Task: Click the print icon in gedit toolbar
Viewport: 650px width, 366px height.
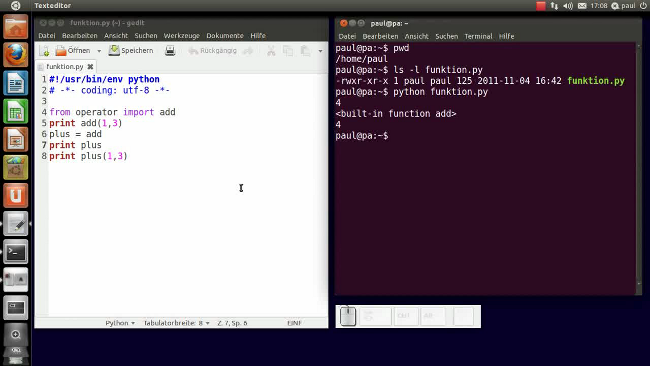Action: click(x=170, y=51)
